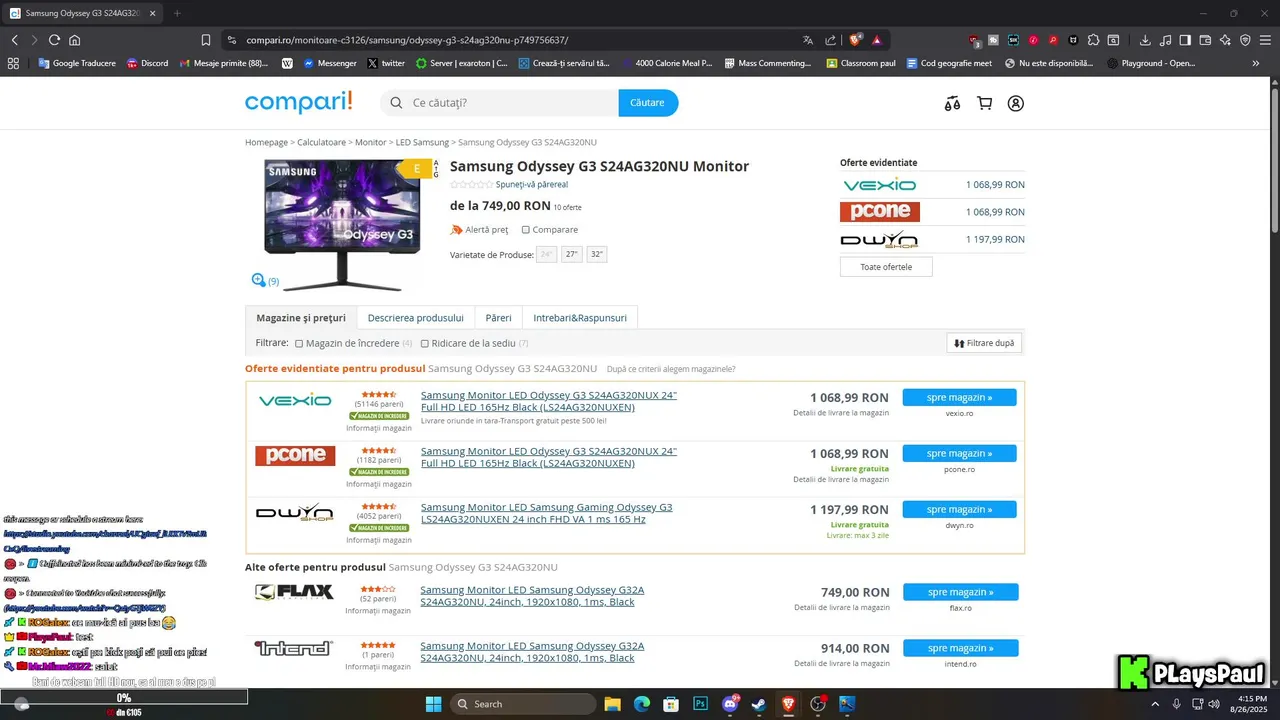Image resolution: width=1280 pixels, height=720 pixels.
Task: Switch to the Intrebari&Raspunsuri tab
Action: [580, 318]
